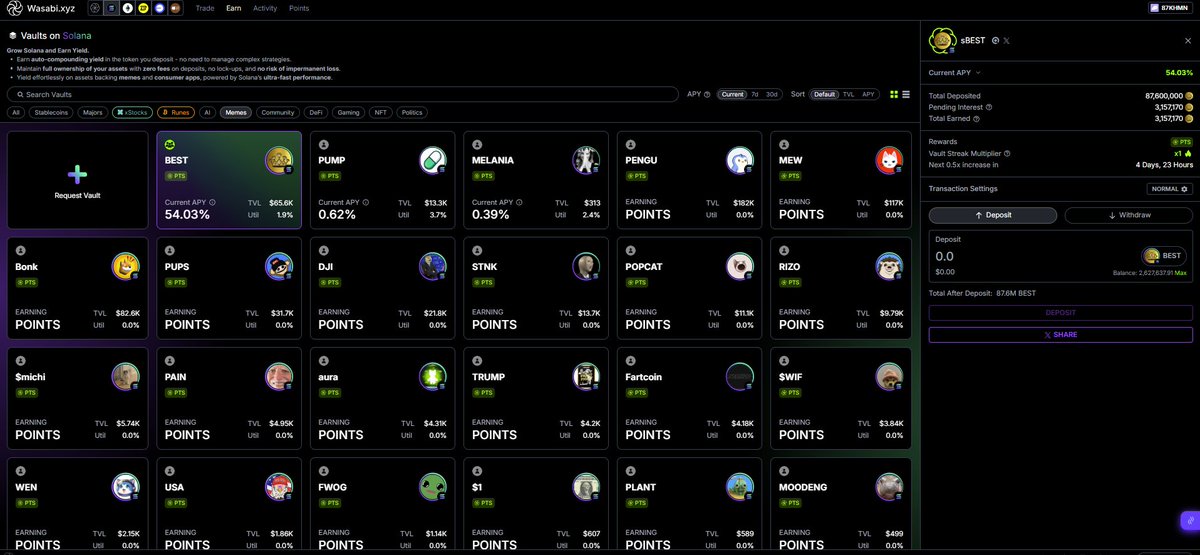Click the MELANIA token logo
The height and width of the screenshot is (555, 1200).
point(586,160)
